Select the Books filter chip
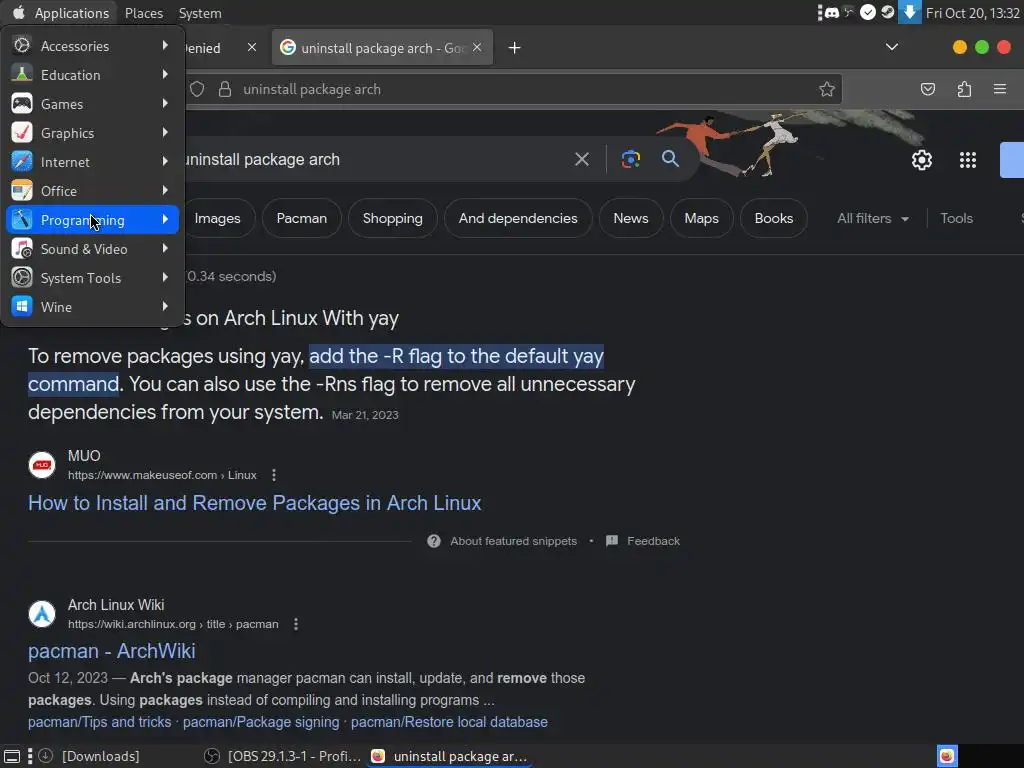 (x=774, y=218)
